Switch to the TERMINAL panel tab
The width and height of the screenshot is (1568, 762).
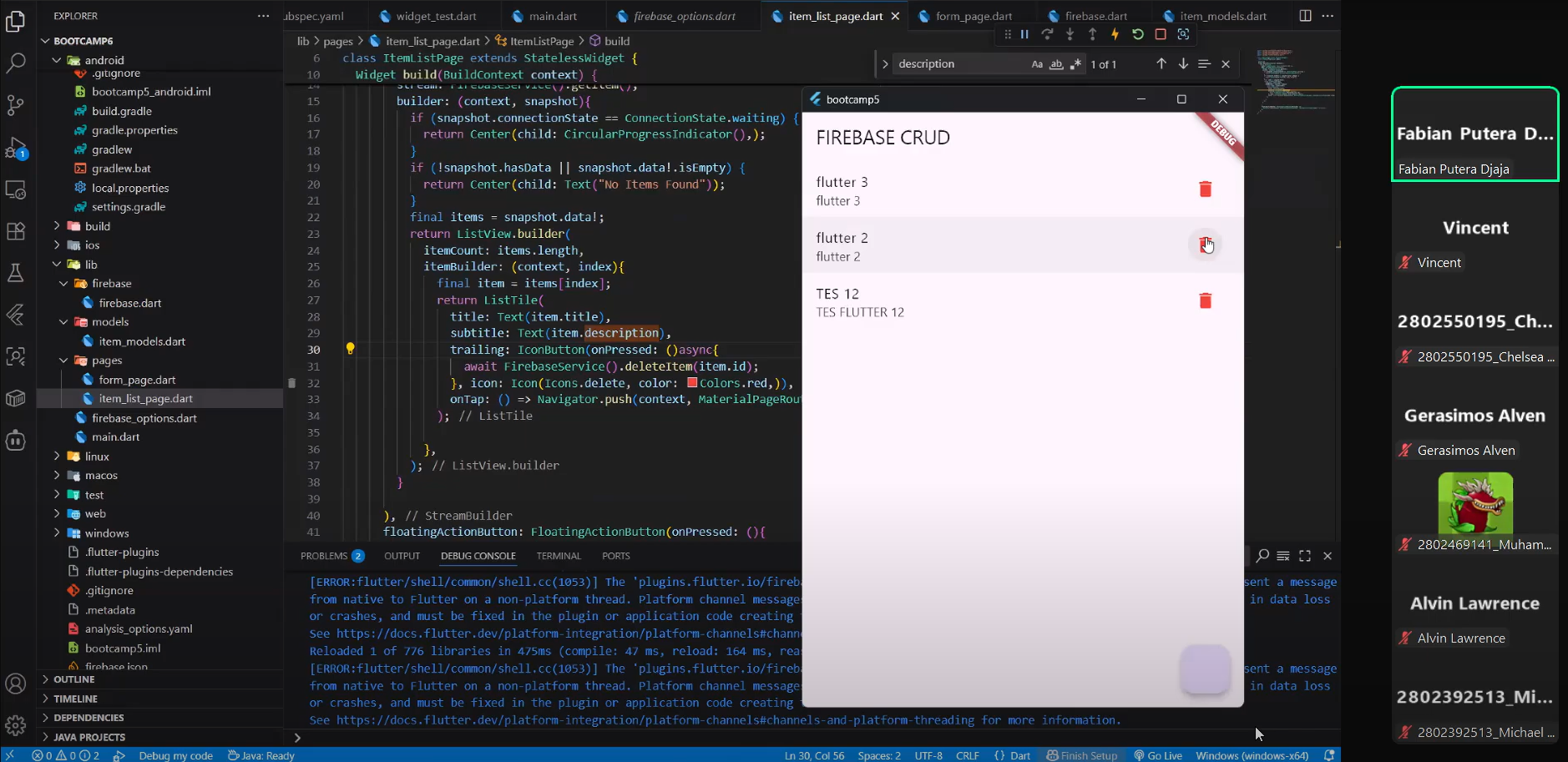[x=558, y=556]
